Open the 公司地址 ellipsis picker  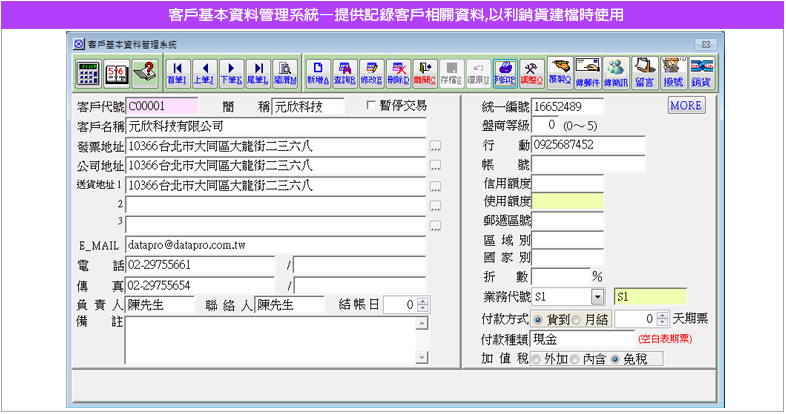tap(435, 167)
